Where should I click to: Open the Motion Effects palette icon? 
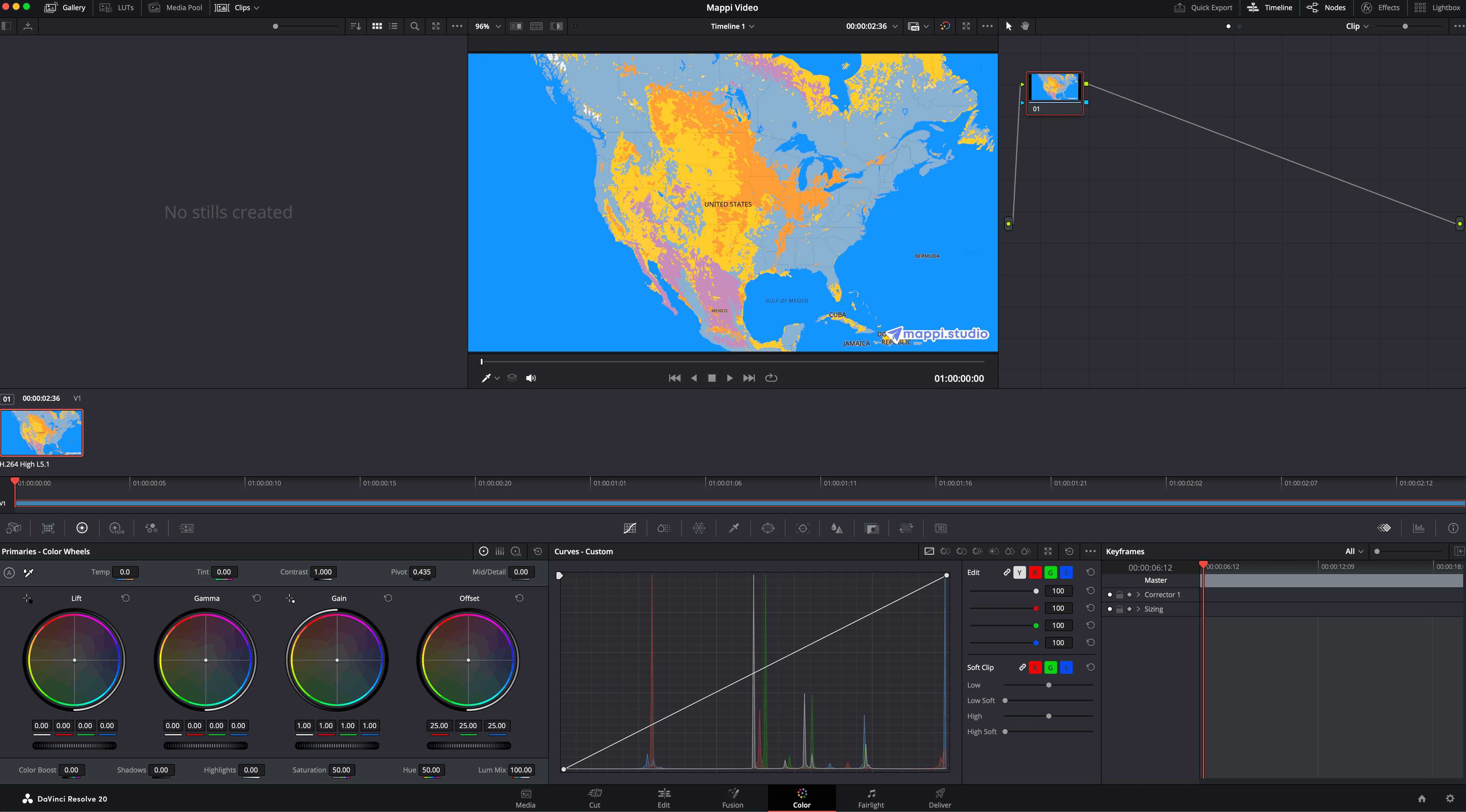pos(186,528)
